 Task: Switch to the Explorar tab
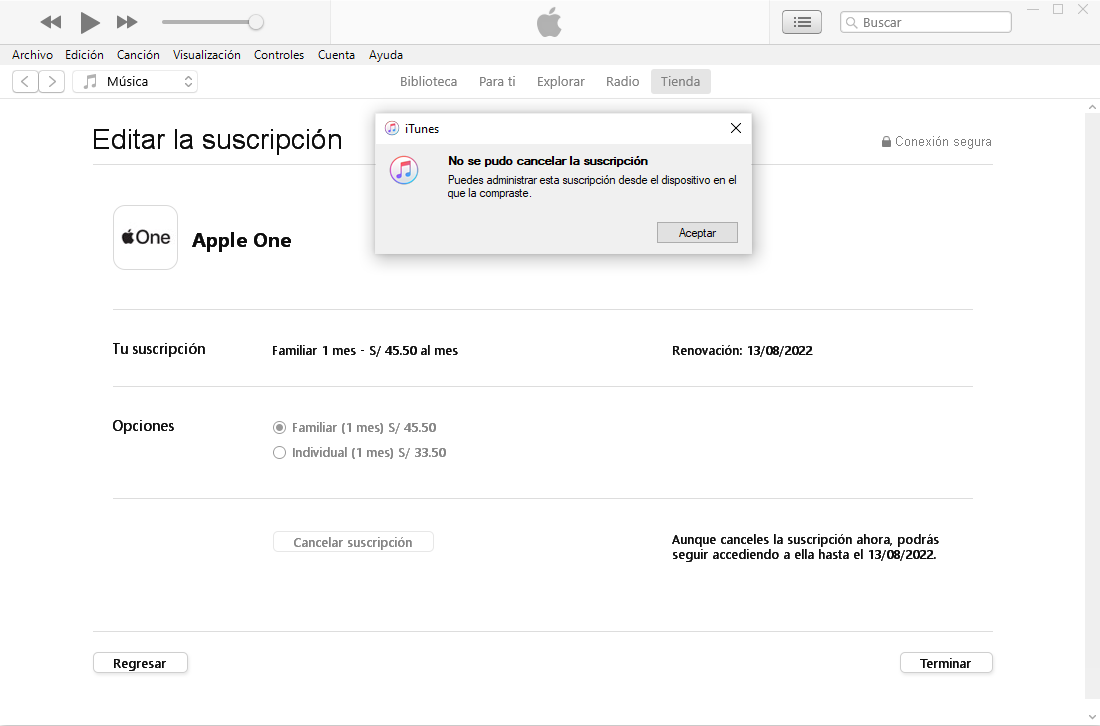561,81
